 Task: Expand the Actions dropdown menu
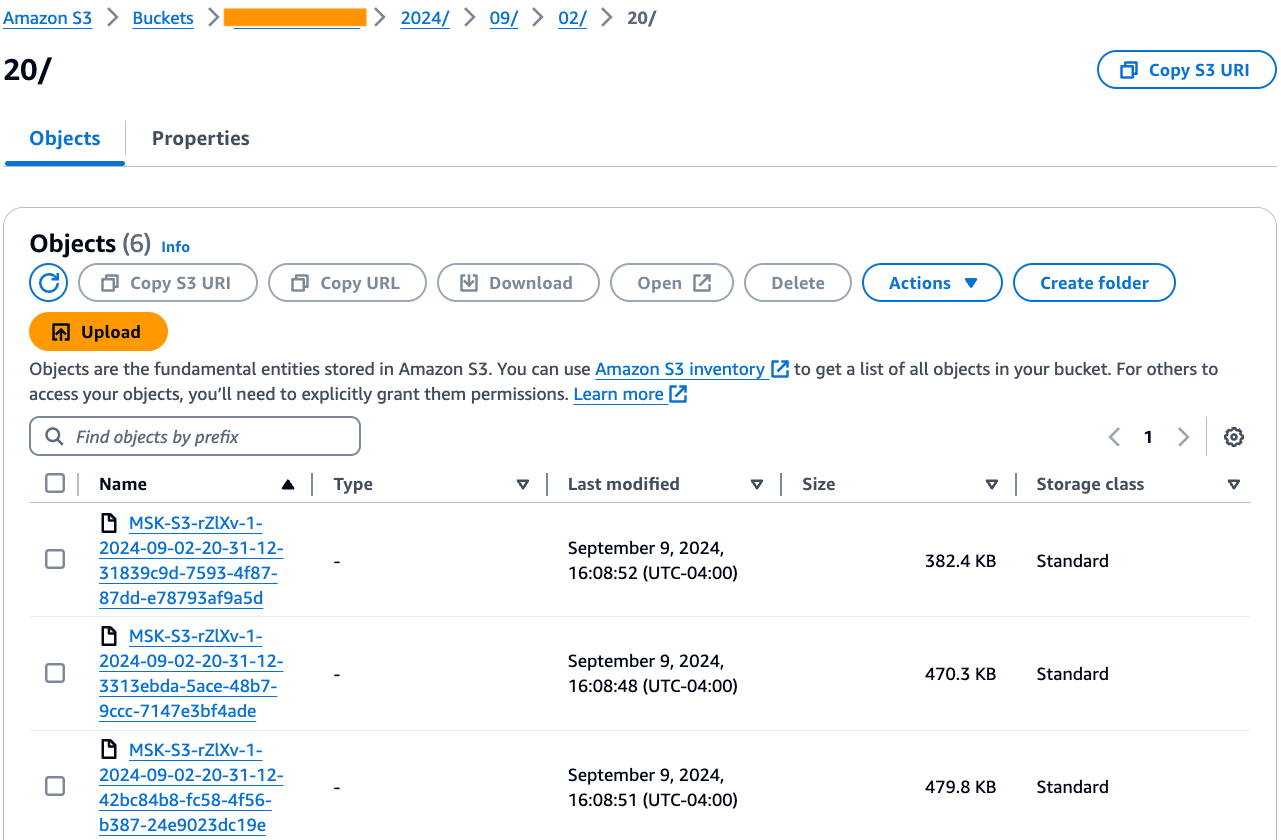point(932,283)
